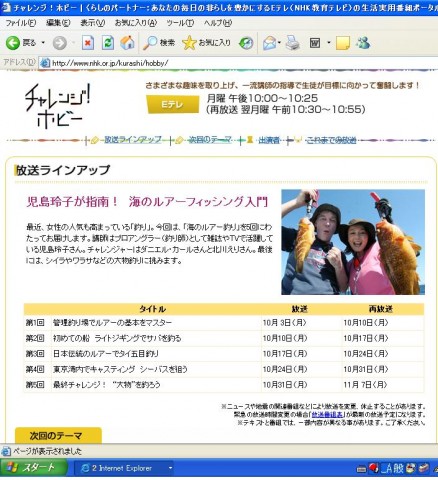
Task: Click the yellow Eテレ button
Action: tap(173, 104)
